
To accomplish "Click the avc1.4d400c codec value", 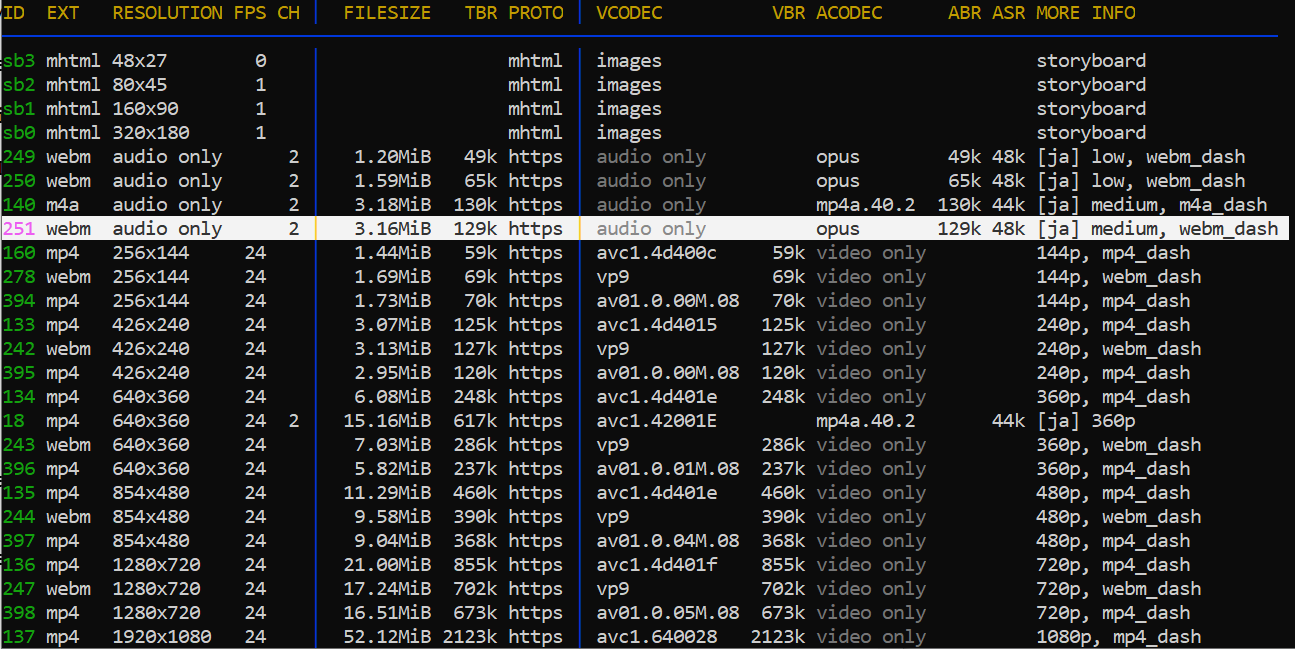I will click(x=657, y=253).
